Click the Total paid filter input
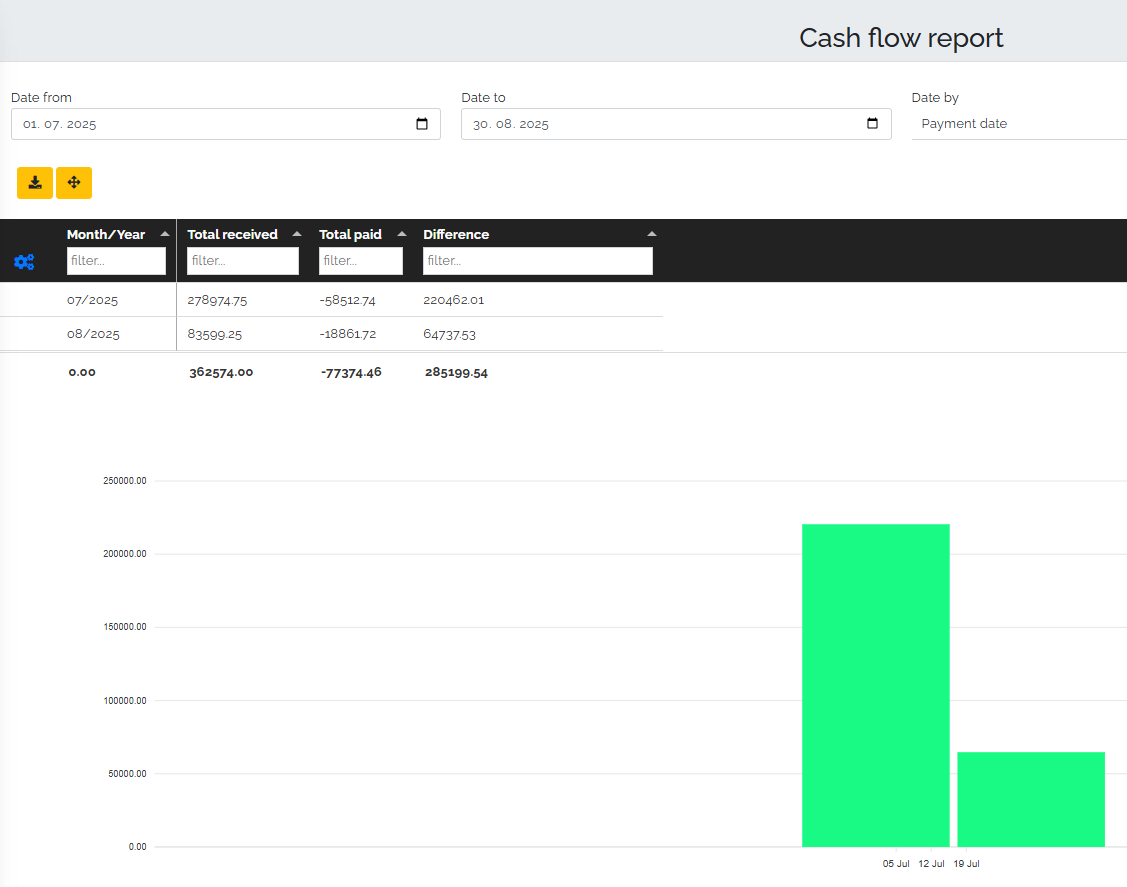This screenshot has height=887, width=1127. click(361, 261)
